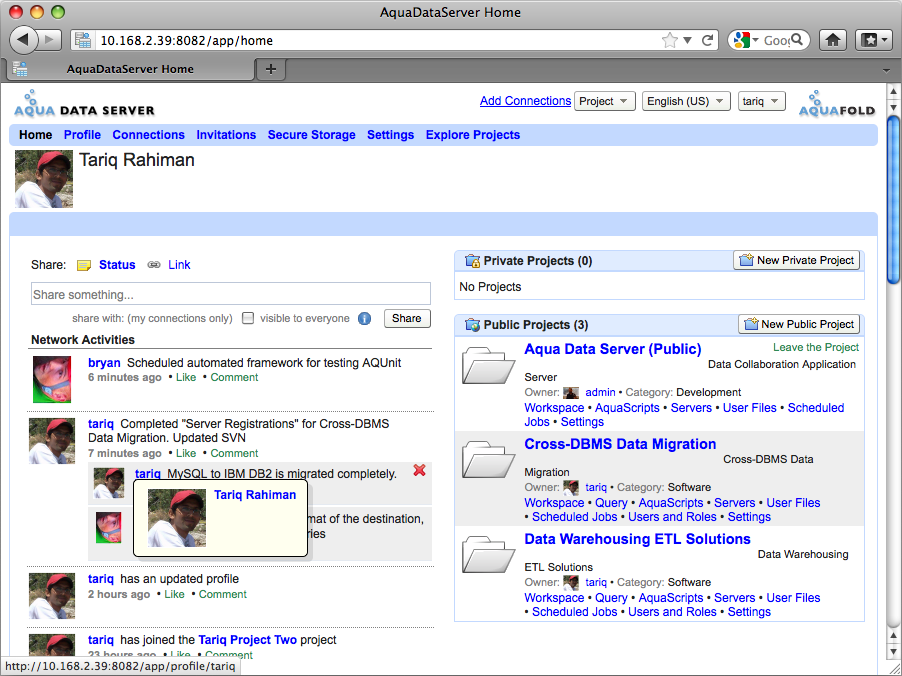Click the Public Projects globe folder icon
This screenshot has width=902, height=676.
coord(472,325)
